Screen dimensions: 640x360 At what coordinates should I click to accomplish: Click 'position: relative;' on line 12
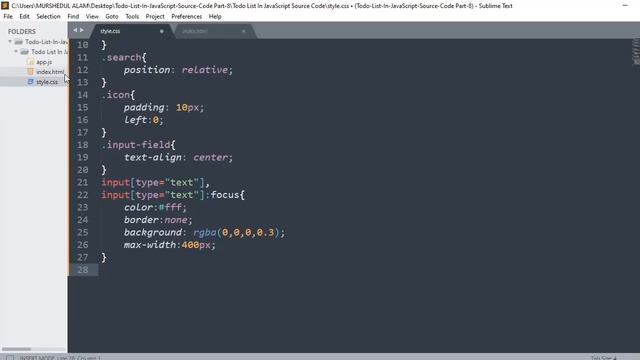(x=178, y=70)
